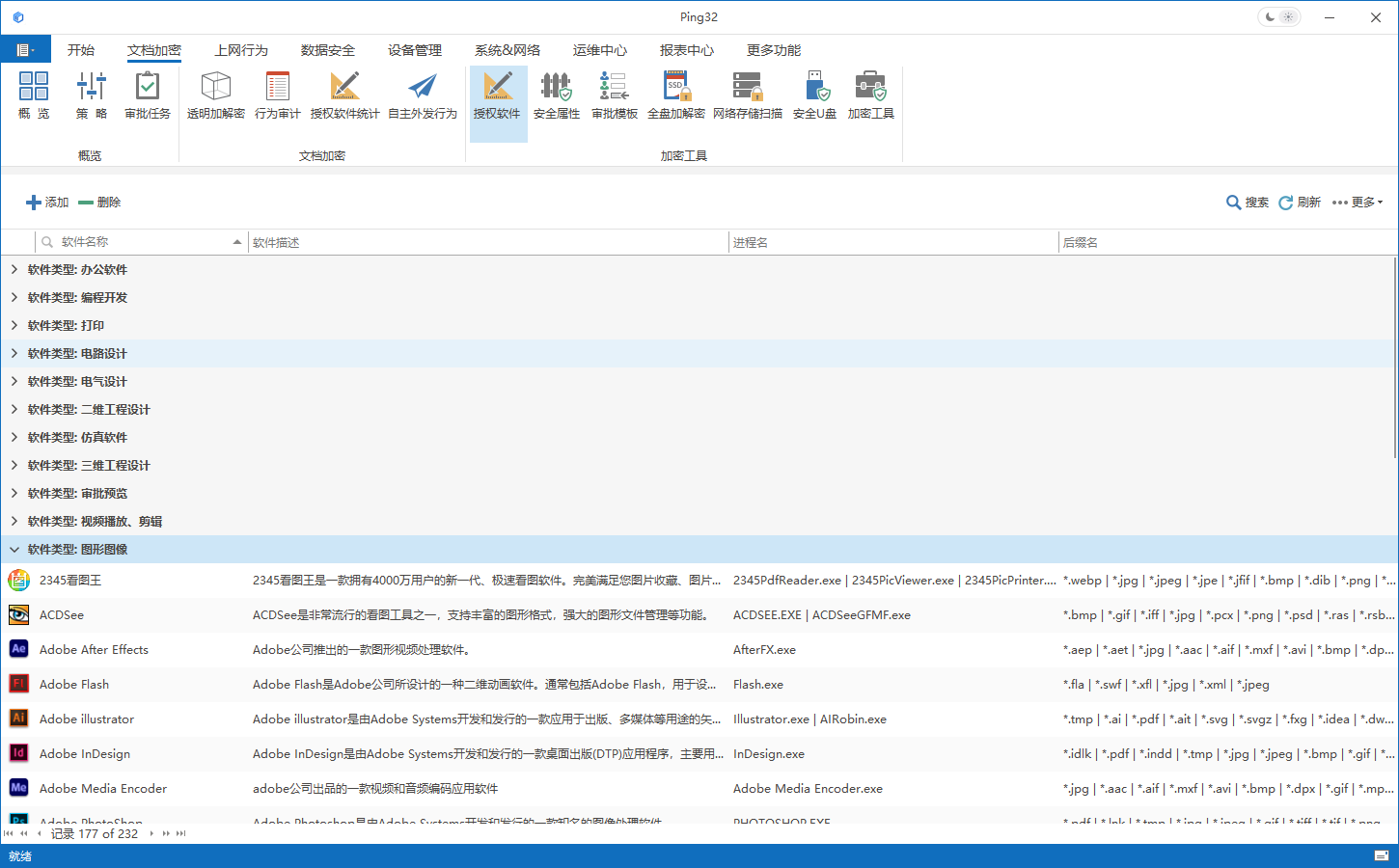Expand the 打印 software group
This screenshot has width=1399, height=868.
coord(14,325)
